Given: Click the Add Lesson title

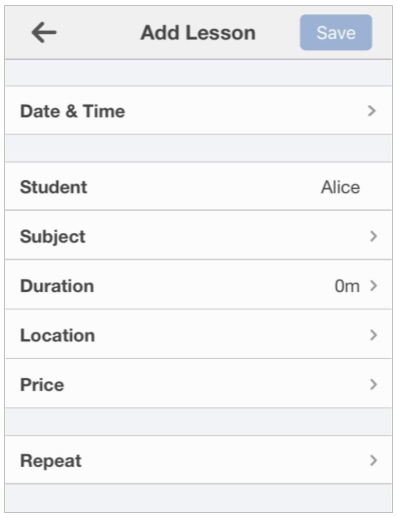Looking at the screenshot, I should point(198,33).
